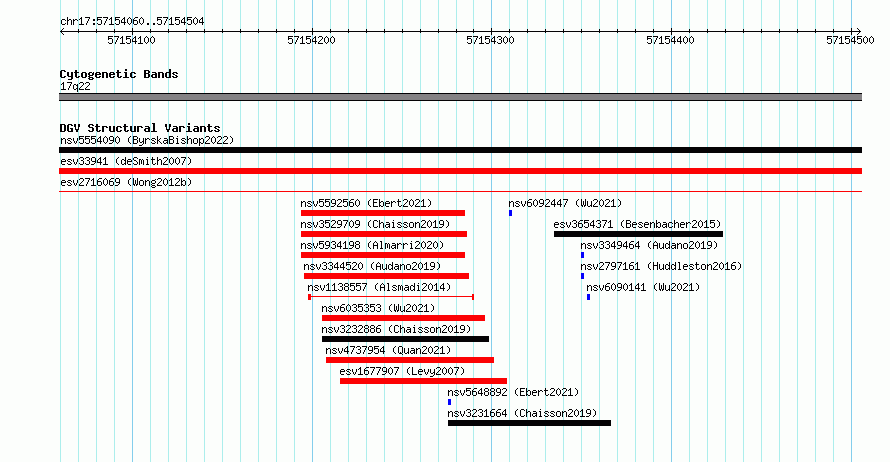Open nsv6035353 (Wu2021) label
Viewport: 890px width, 462px height.
378,308
